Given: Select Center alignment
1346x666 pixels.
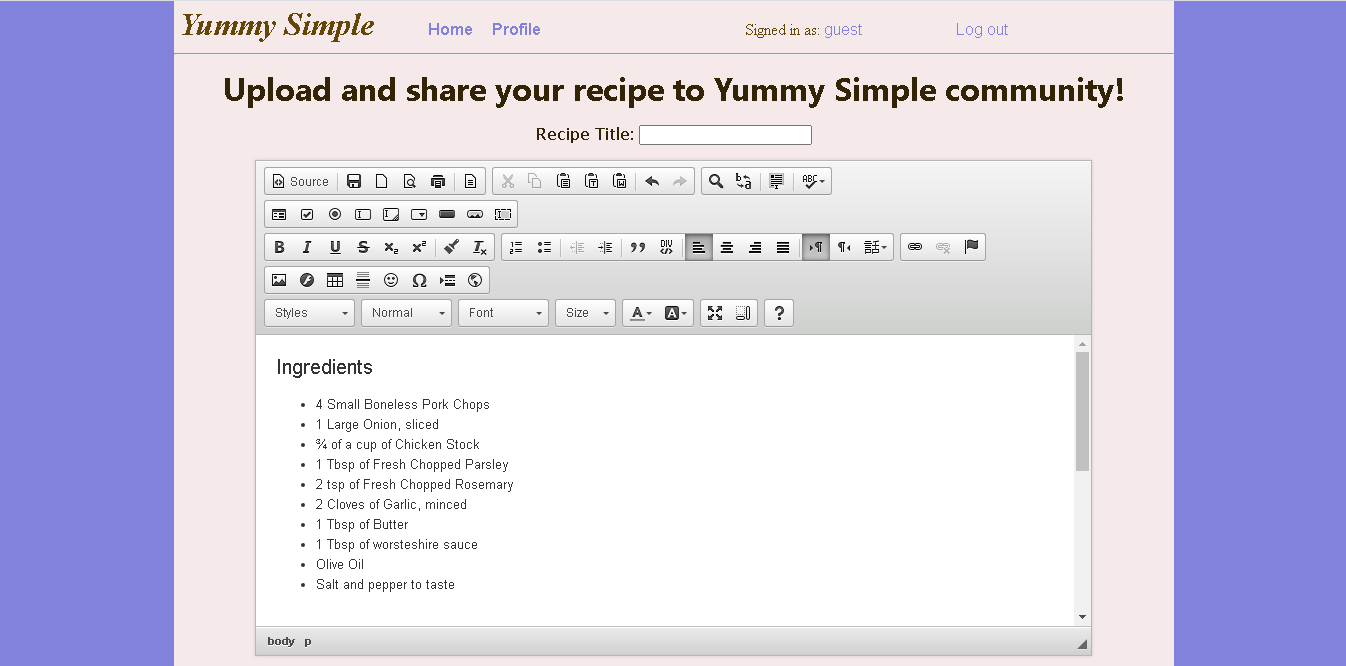Looking at the screenshot, I should 727,247.
